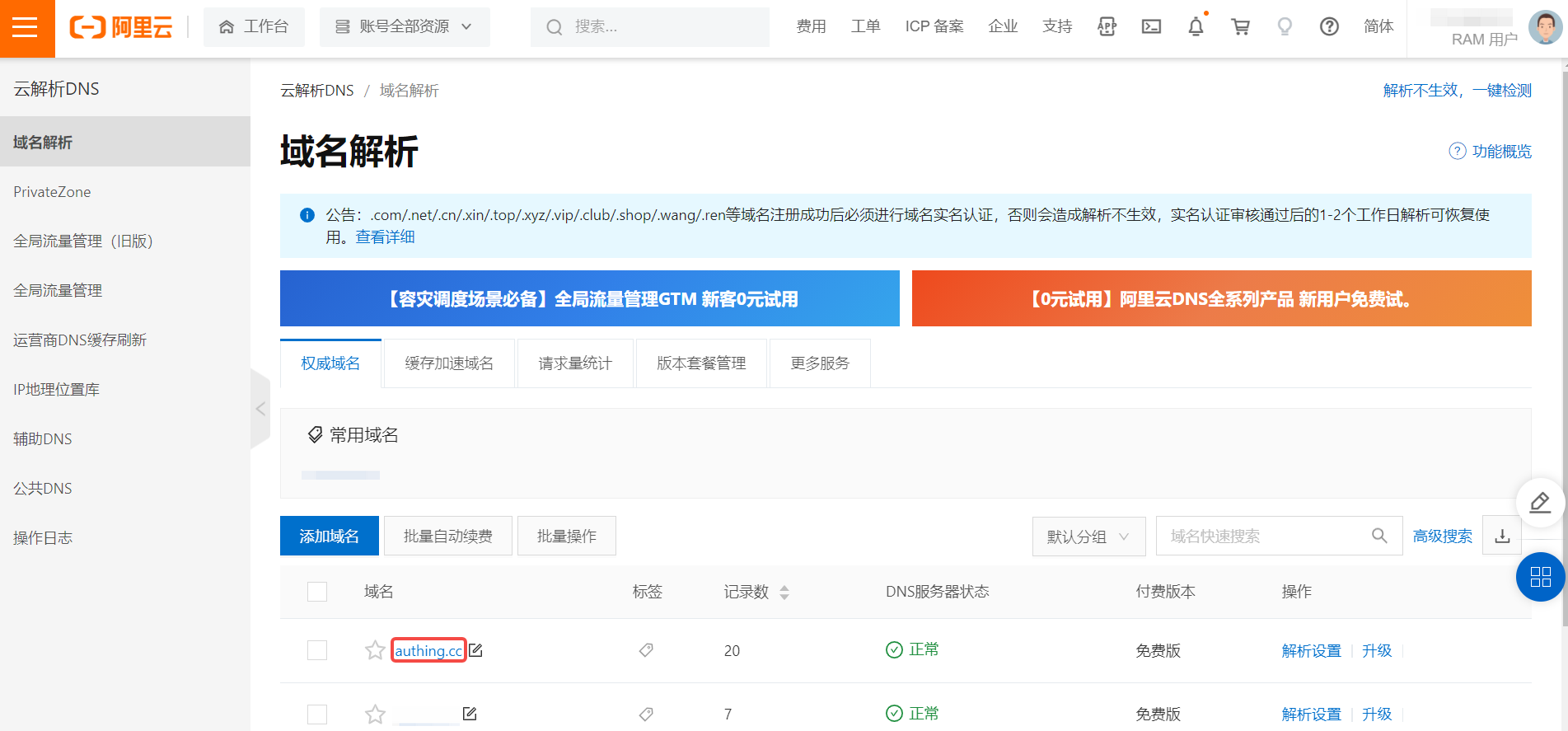1568x731 pixels.
Task: Check the second domain row checkbox
Action: (317, 714)
